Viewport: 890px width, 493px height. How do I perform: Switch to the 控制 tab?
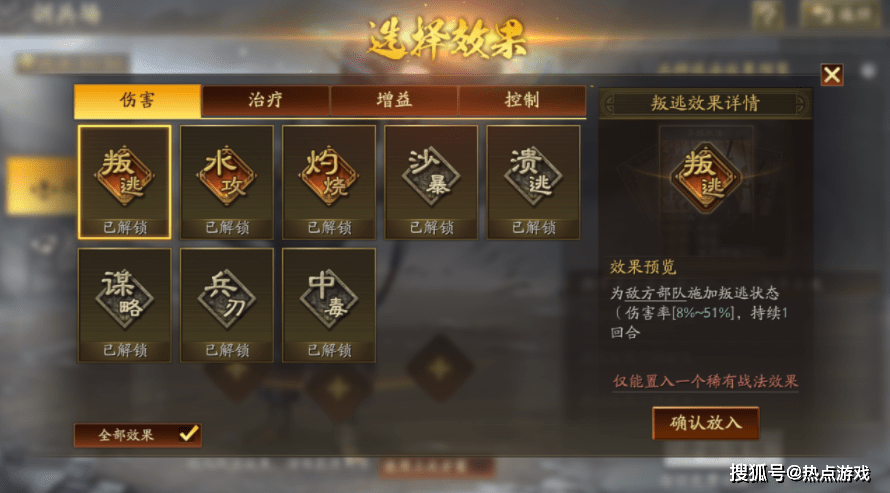tap(522, 100)
